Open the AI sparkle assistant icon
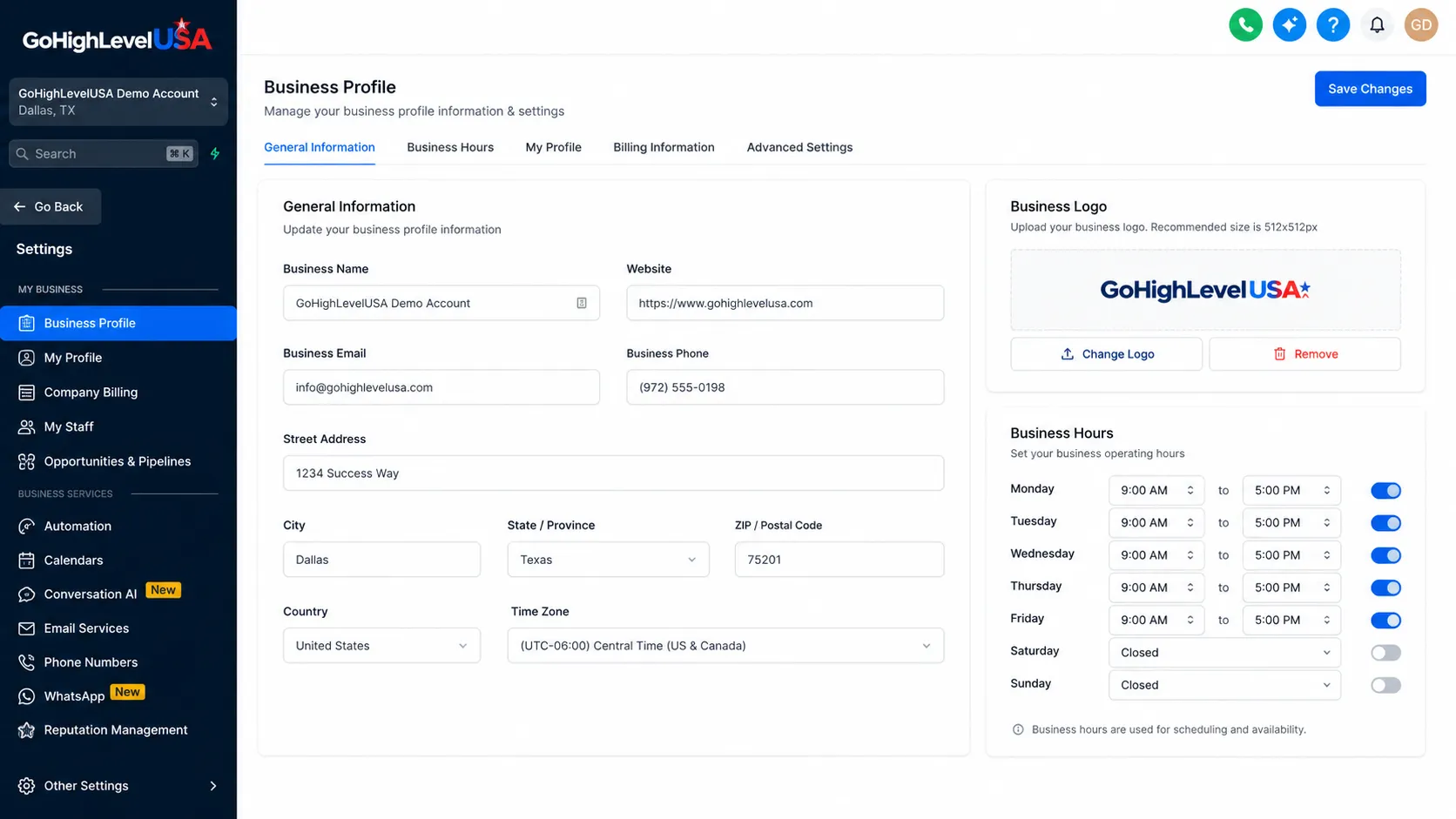The width and height of the screenshot is (1456, 819). (x=1289, y=24)
